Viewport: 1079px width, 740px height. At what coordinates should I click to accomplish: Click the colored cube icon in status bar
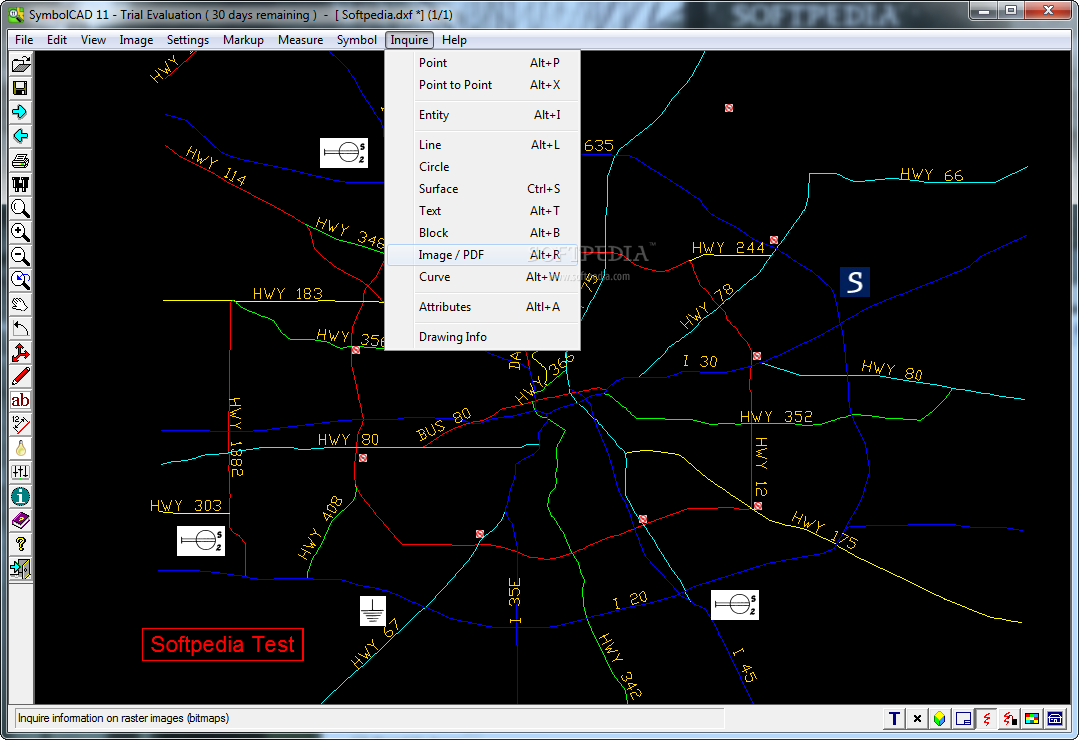point(940,719)
